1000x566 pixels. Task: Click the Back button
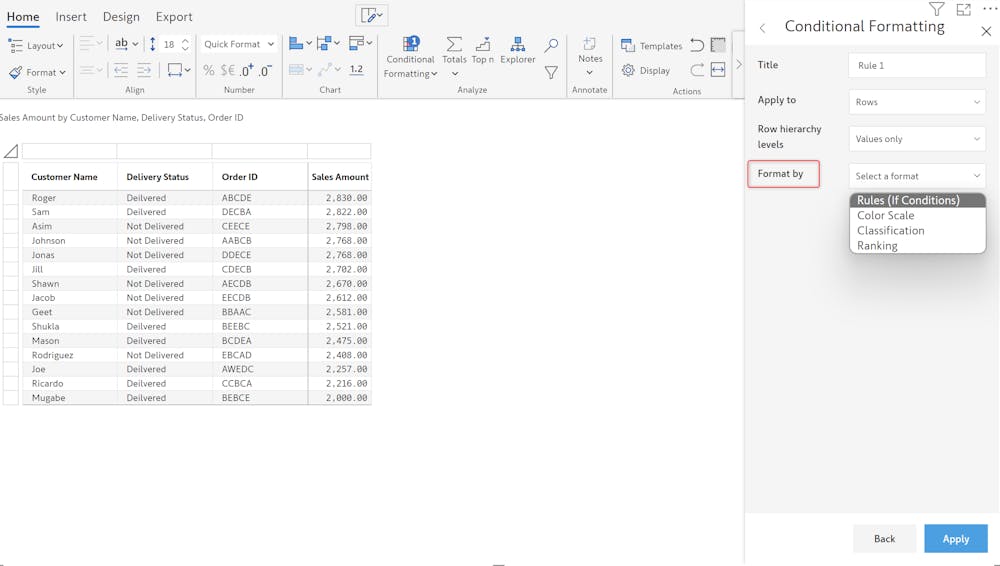click(x=884, y=538)
